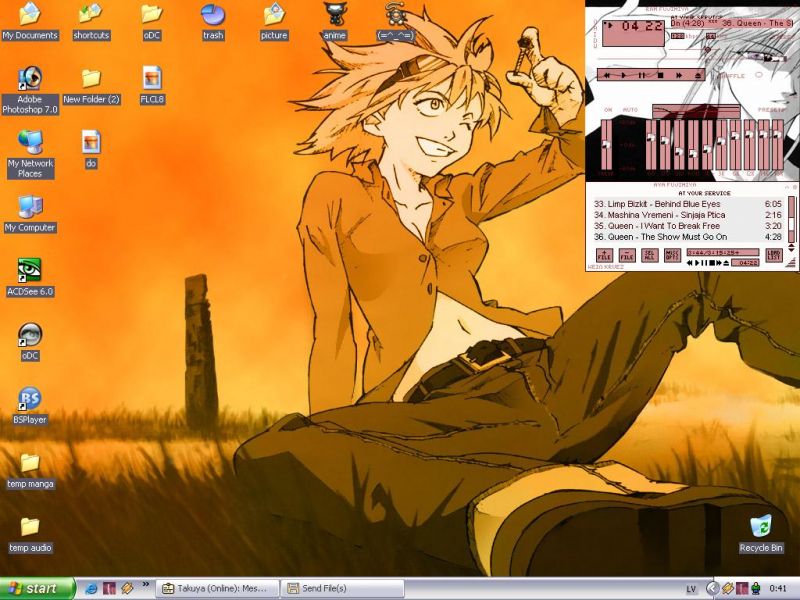Click the playlist +FILE add button
Viewport: 800px width, 600px height.
[604, 255]
